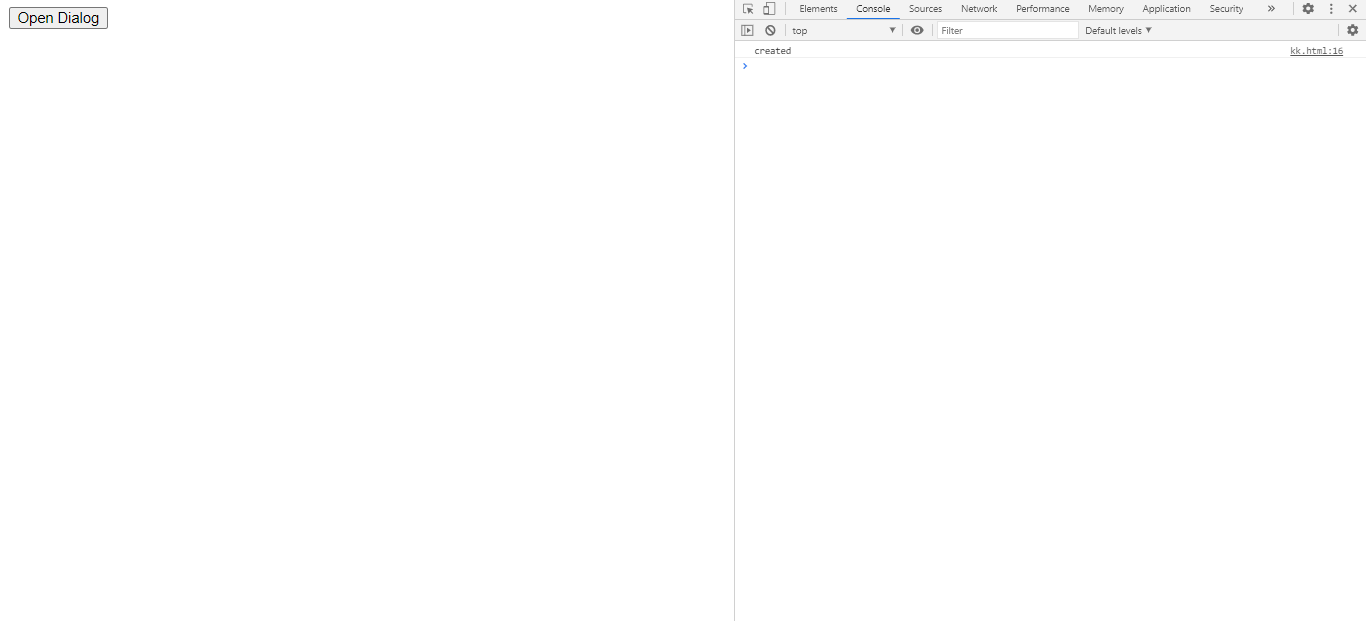Screen dimensions: 1366x621
Task: Switch to the Elements panel
Action: pyautogui.click(x=818, y=8)
